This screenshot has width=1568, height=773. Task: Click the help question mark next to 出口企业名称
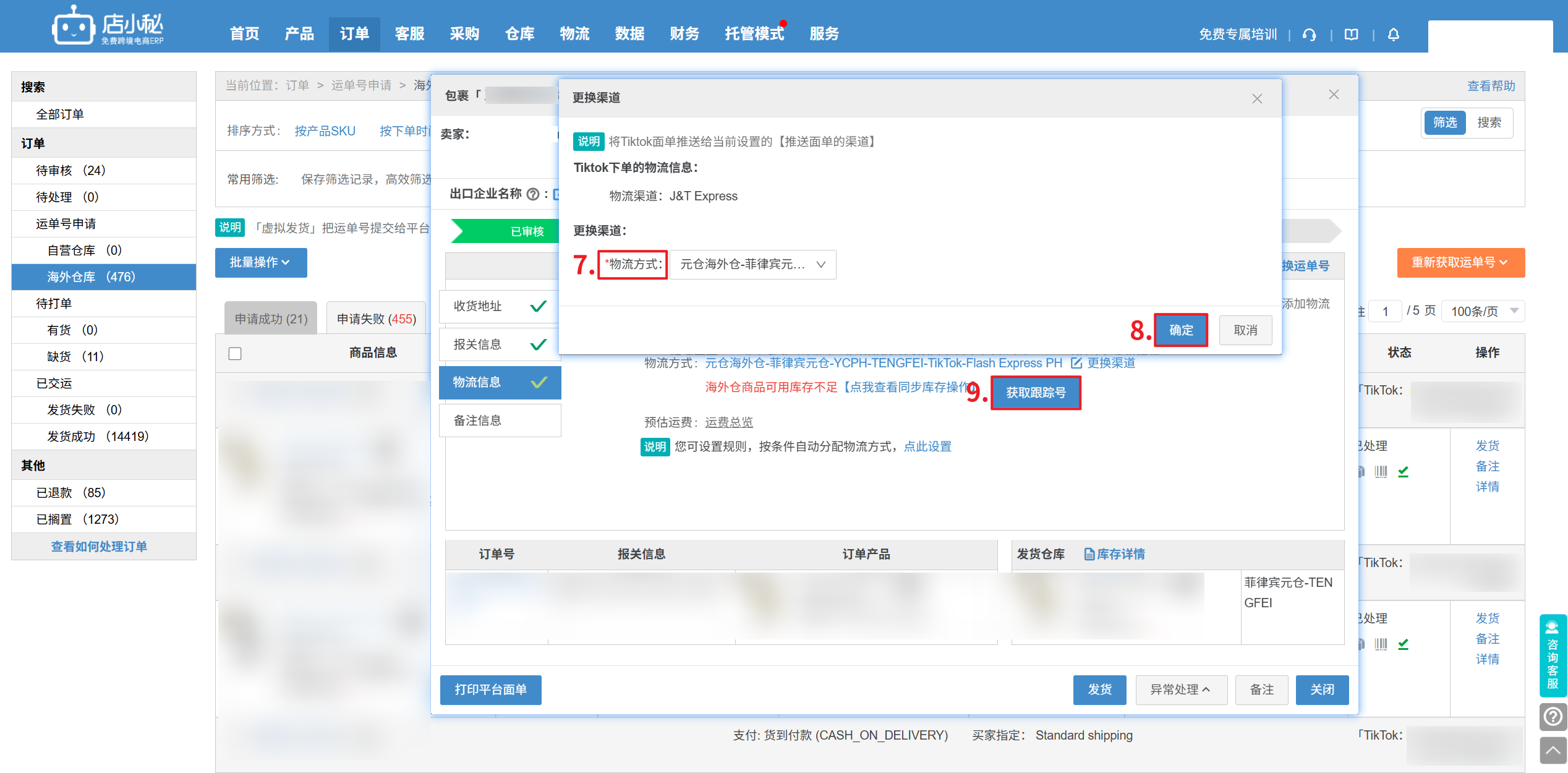coord(533,194)
